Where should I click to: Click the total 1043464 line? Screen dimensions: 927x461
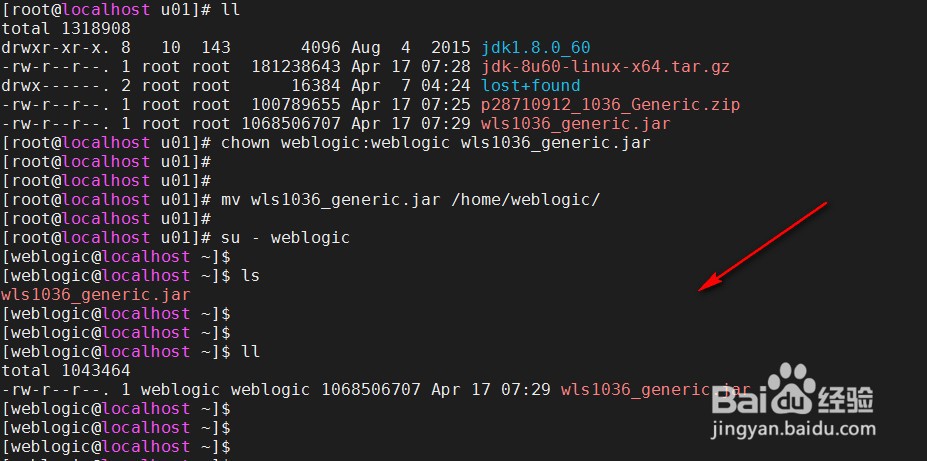pos(66,371)
